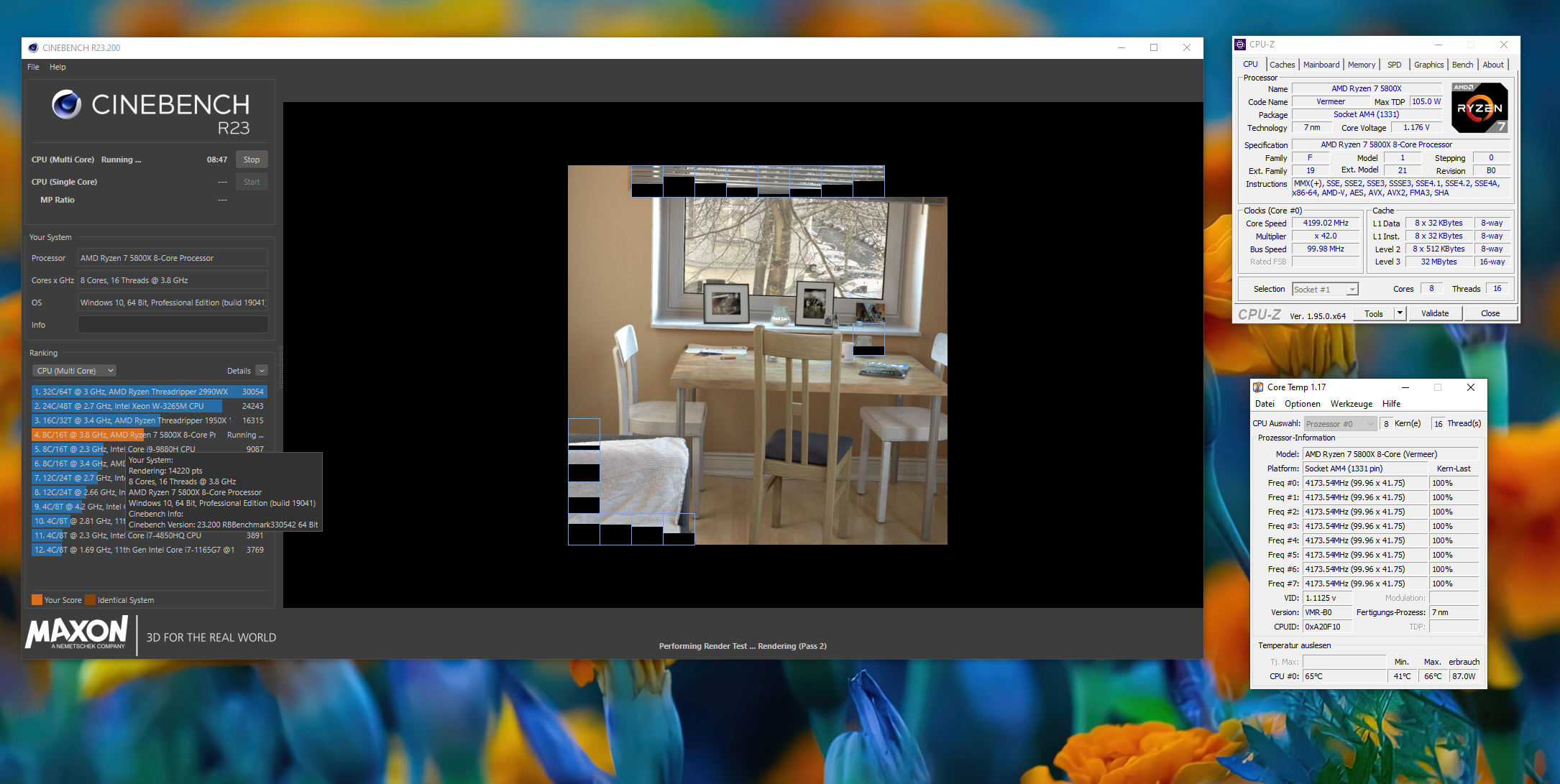This screenshot has width=1560, height=784.
Task: Click the Cinebench title bar logo icon
Action: 33,48
